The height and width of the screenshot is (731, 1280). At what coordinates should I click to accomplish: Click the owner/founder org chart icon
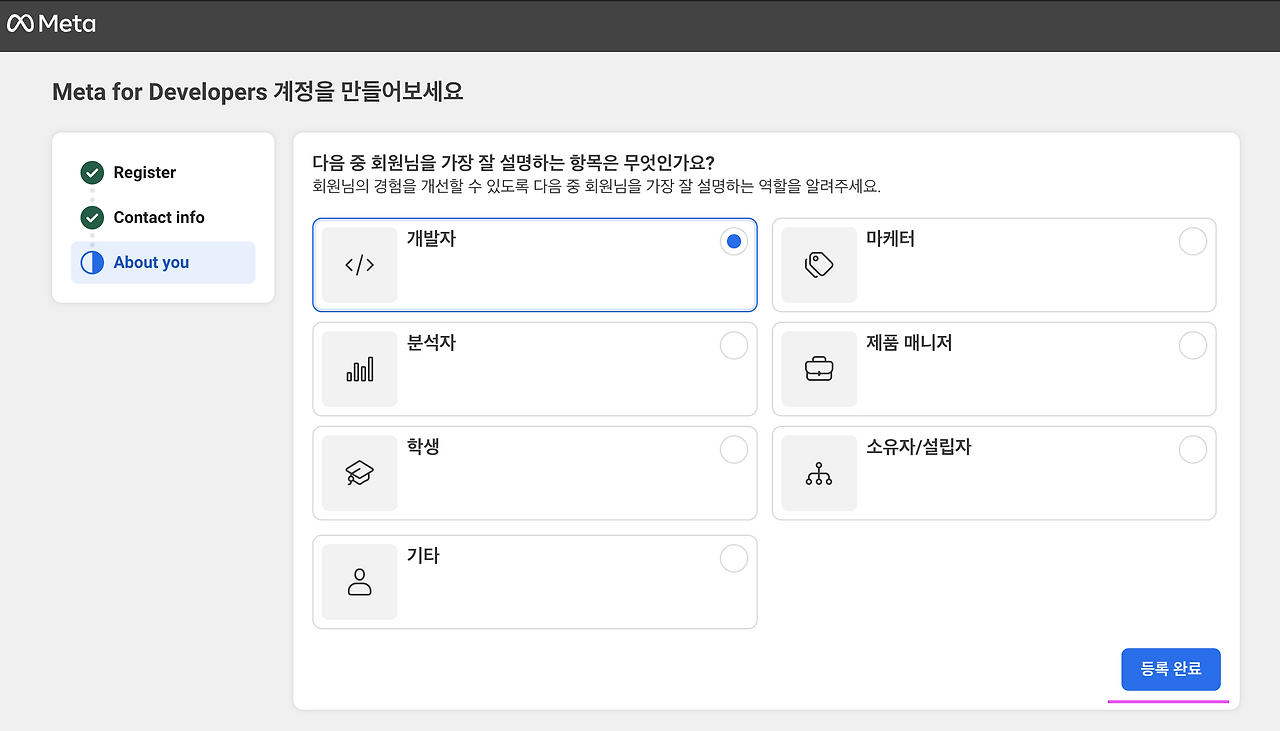pyautogui.click(x=819, y=473)
